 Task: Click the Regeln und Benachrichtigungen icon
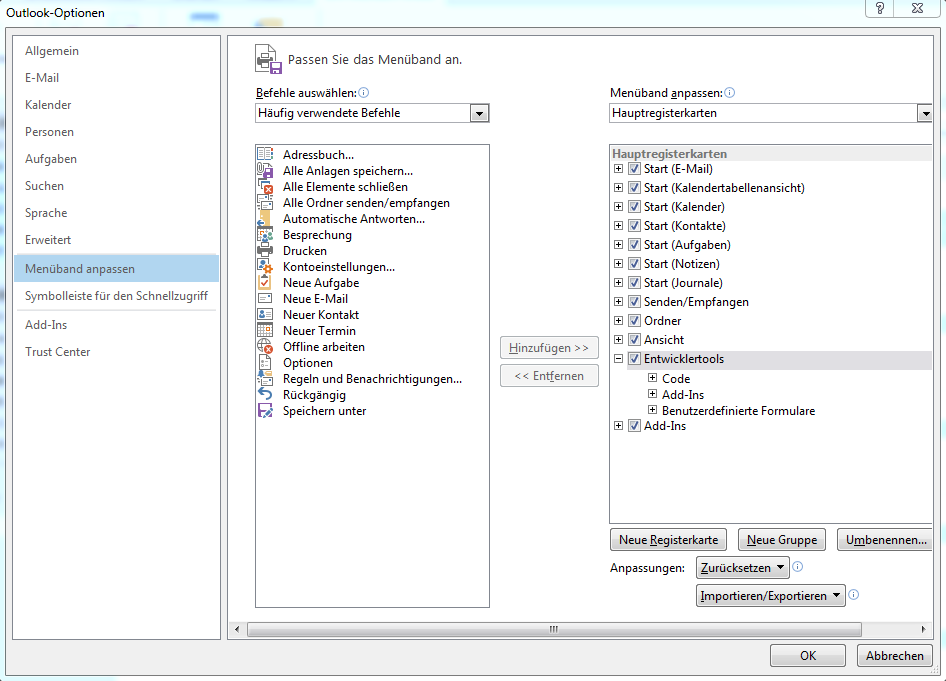(x=265, y=379)
